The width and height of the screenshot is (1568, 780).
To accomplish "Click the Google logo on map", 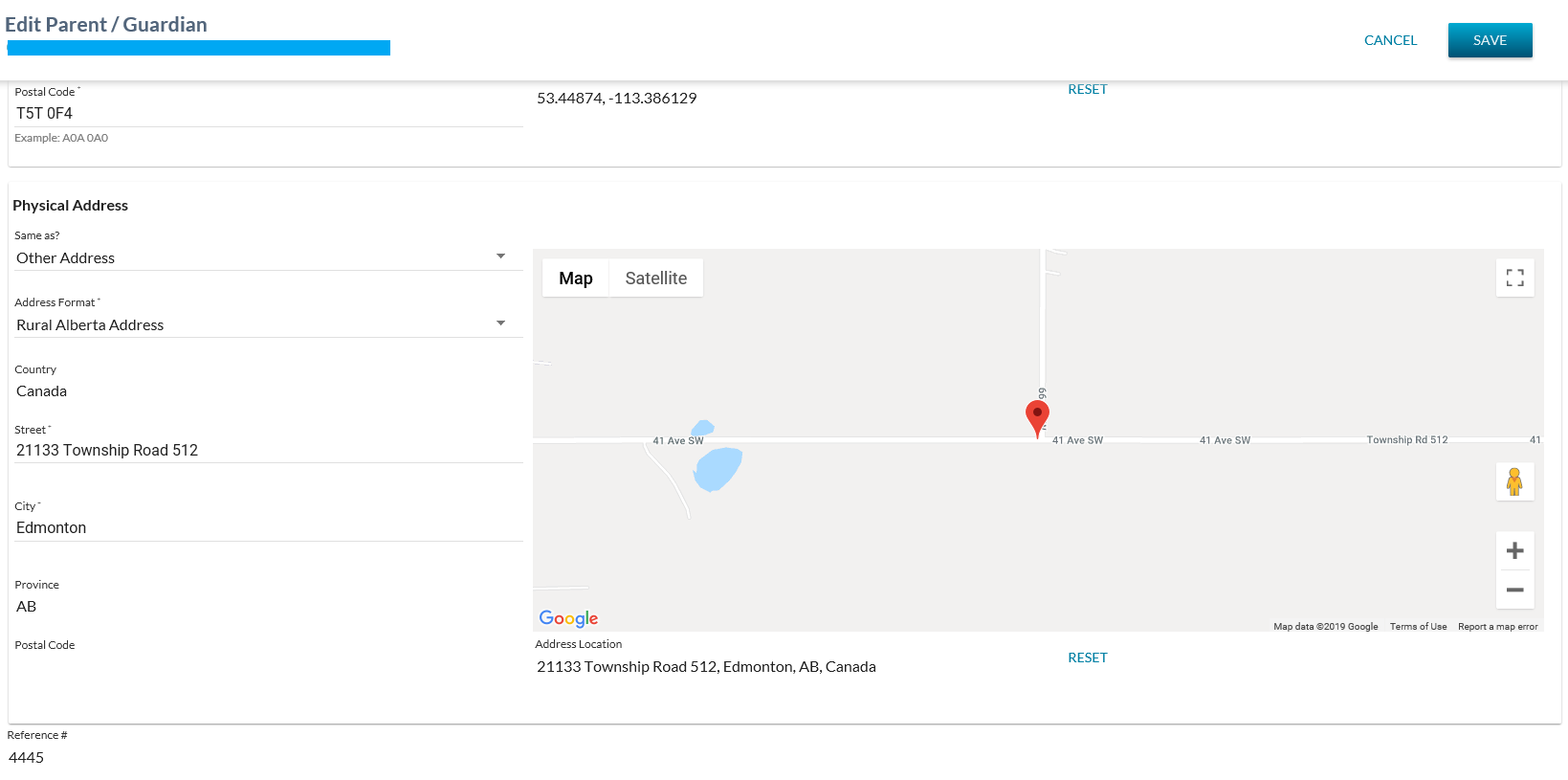I will tap(568, 618).
